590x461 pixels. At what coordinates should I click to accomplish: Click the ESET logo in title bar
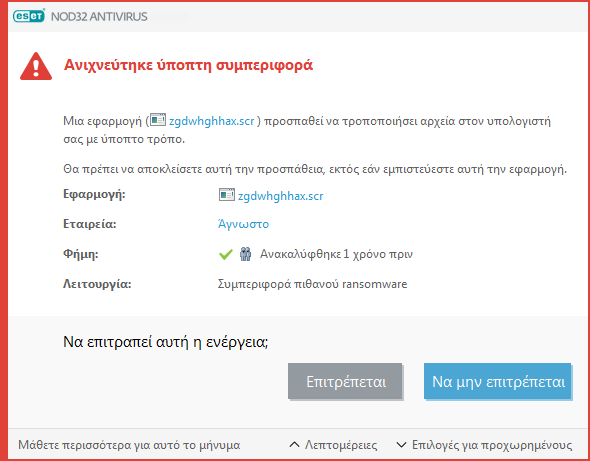click(x=29, y=16)
